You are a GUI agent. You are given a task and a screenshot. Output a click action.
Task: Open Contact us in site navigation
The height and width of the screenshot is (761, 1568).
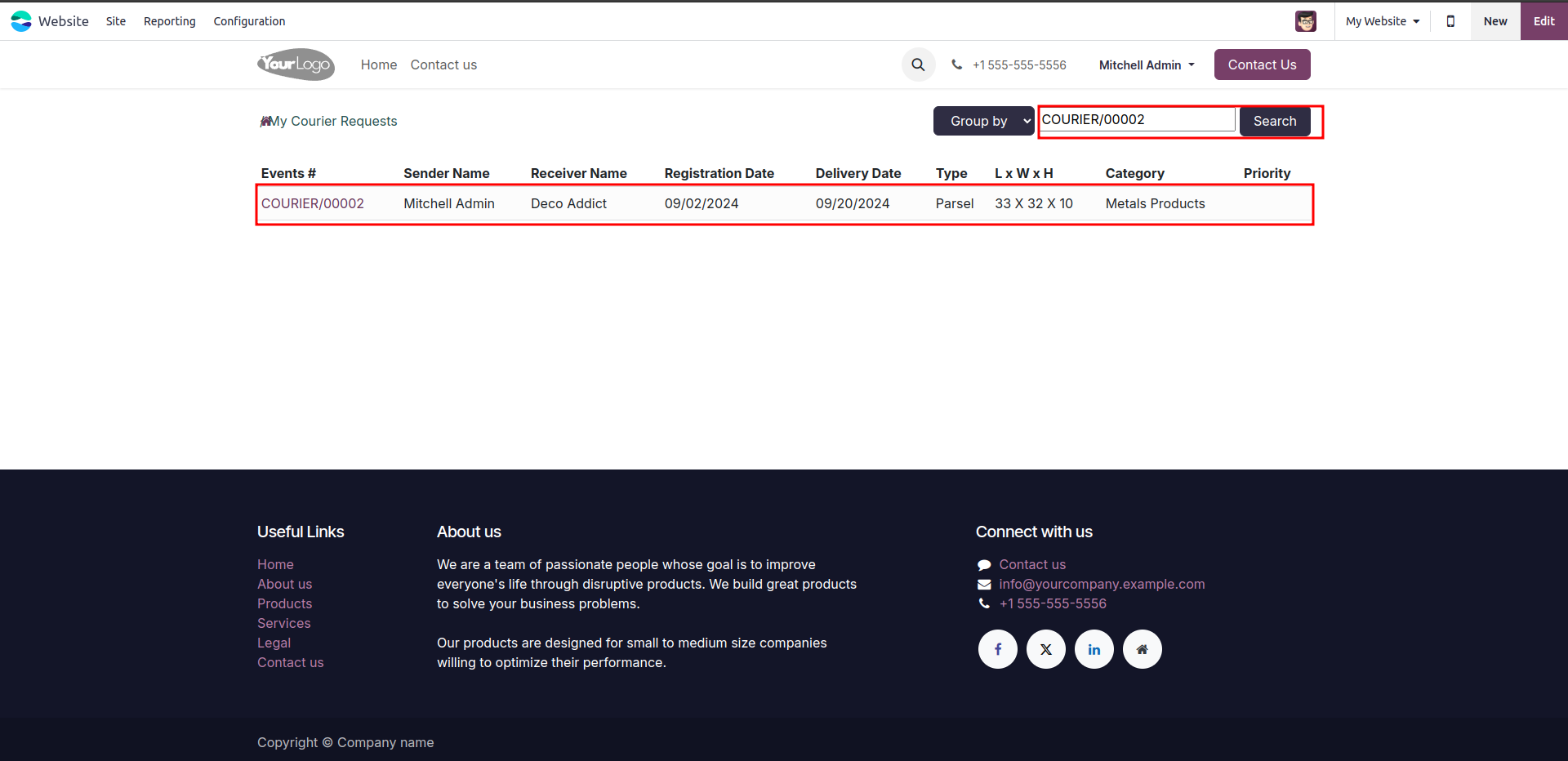click(x=443, y=65)
